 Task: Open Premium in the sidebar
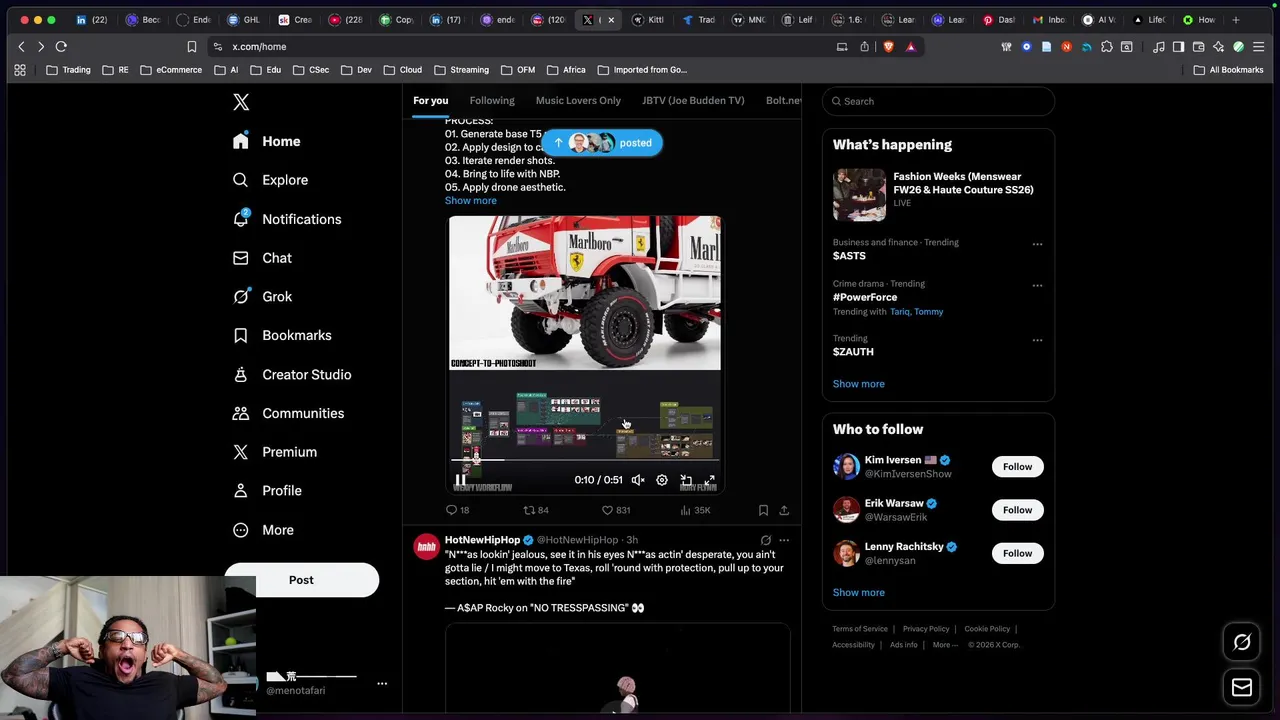(275, 452)
